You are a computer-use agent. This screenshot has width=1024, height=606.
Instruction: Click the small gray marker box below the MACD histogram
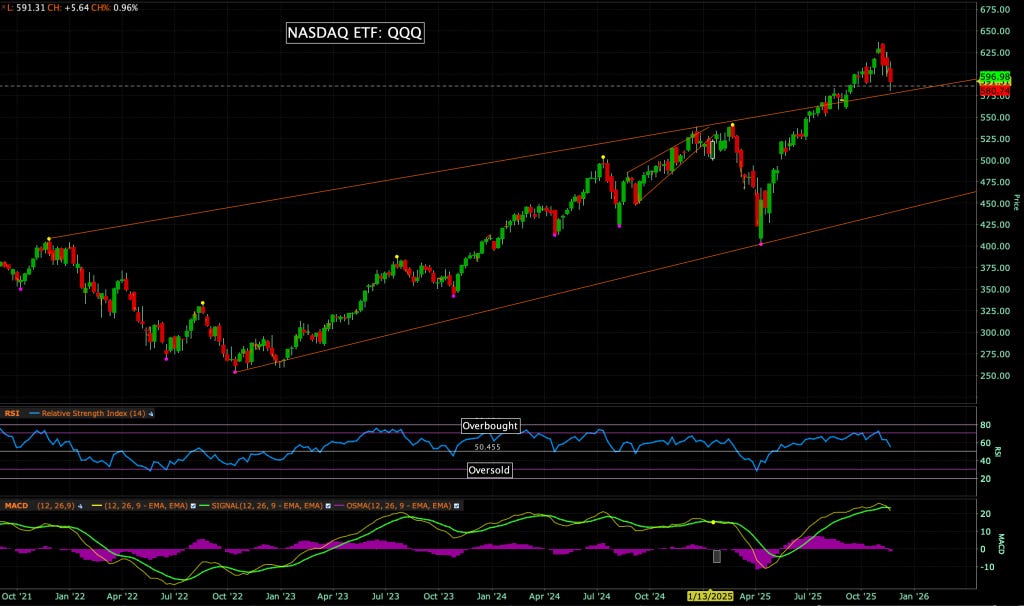pos(716,556)
